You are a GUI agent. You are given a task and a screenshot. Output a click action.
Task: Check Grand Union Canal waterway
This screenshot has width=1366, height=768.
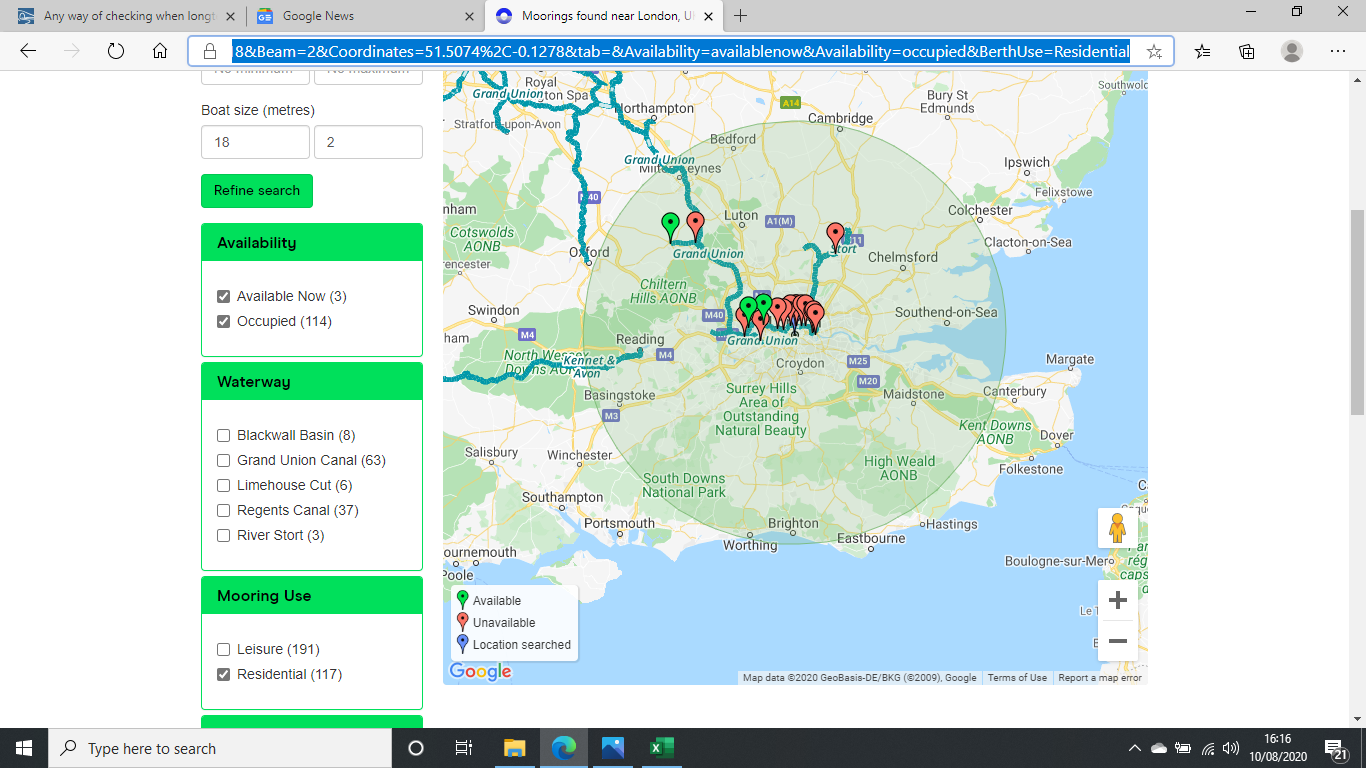click(224, 461)
